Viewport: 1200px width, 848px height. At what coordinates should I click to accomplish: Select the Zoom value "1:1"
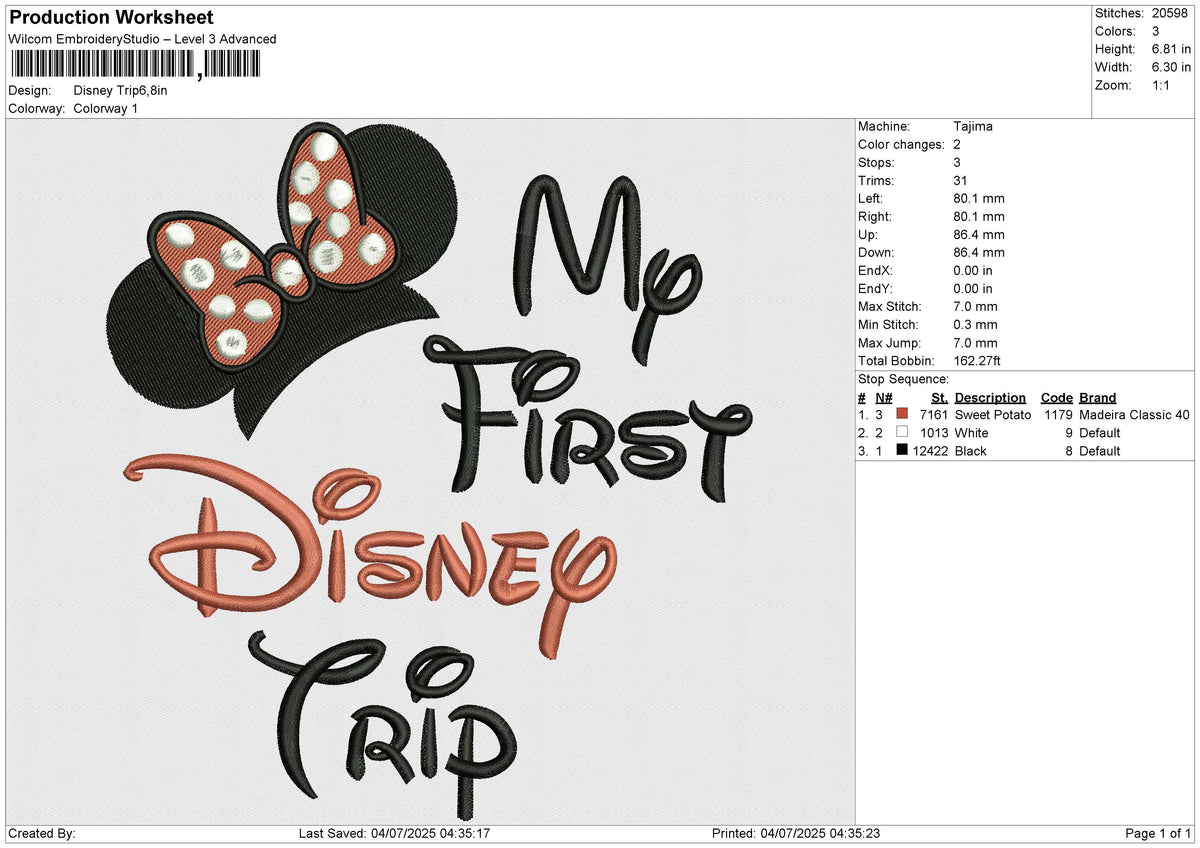[1163, 85]
